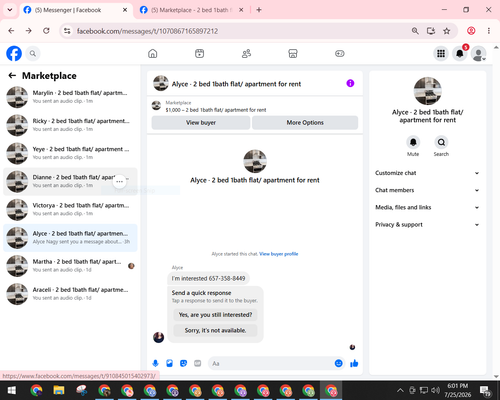500x400 pixels.
Task: Click Alyce's chat header avatar thumbnail
Action: tap(161, 83)
